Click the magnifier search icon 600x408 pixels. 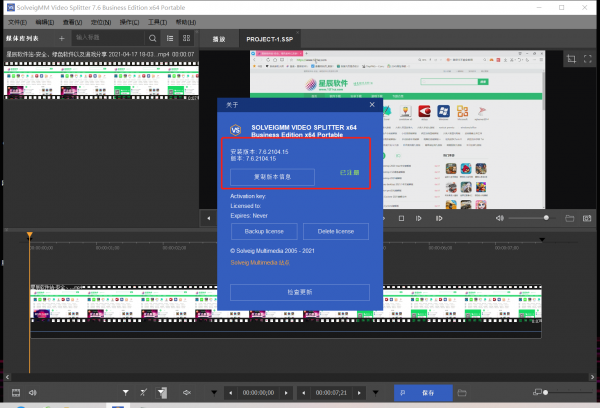[152, 38]
